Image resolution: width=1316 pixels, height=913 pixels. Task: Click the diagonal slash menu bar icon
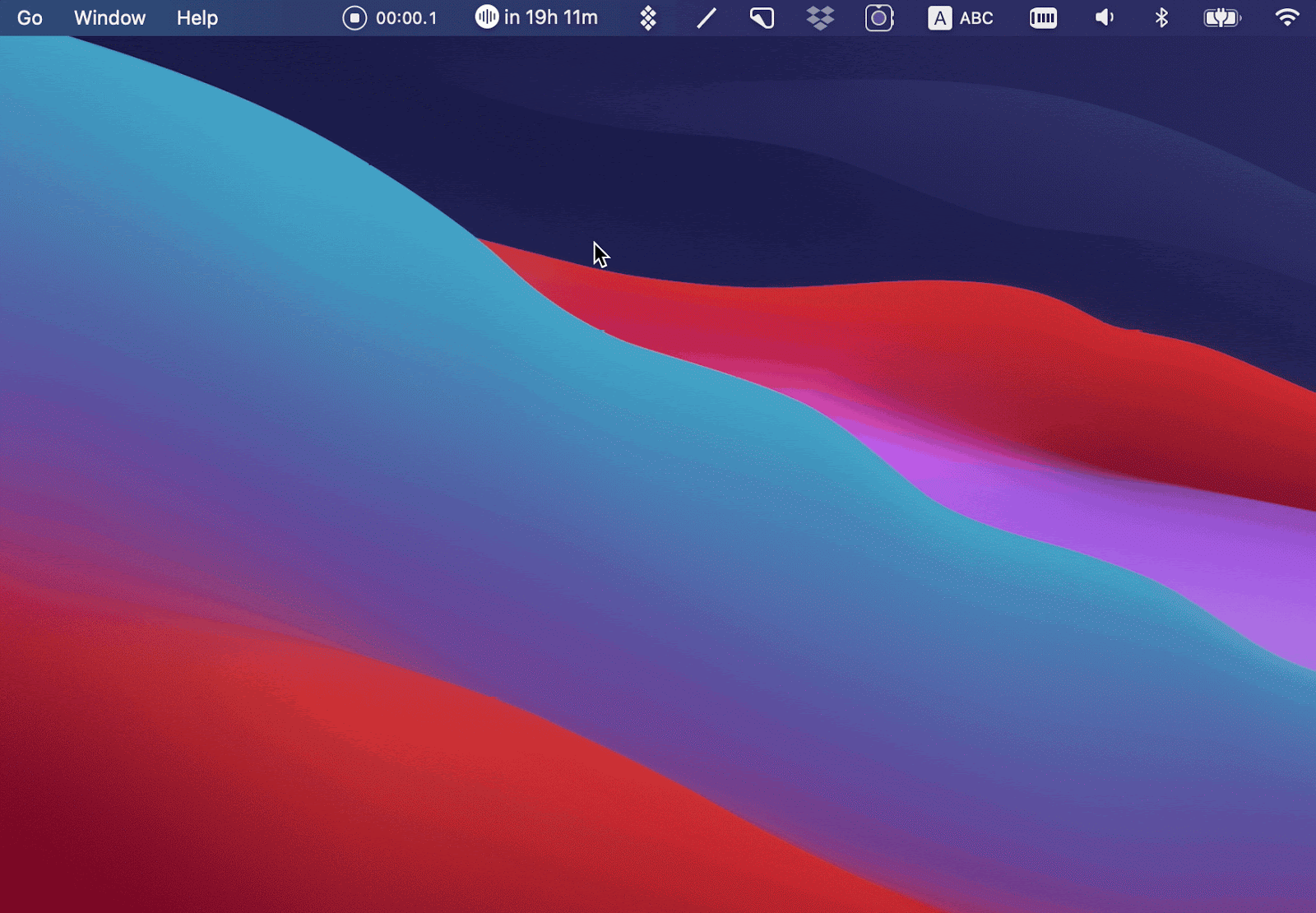pyautogui.click(x=706, y=18)
